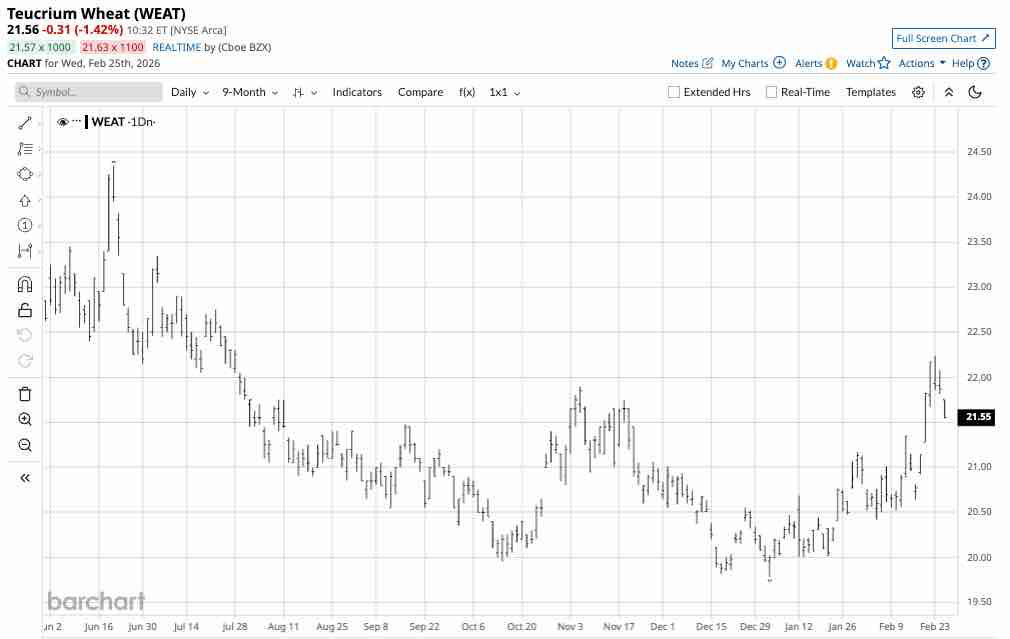This screenshot has height=639, width=1010.
Task: Toggle the lock drawings padlock
Action: [24, 310]
